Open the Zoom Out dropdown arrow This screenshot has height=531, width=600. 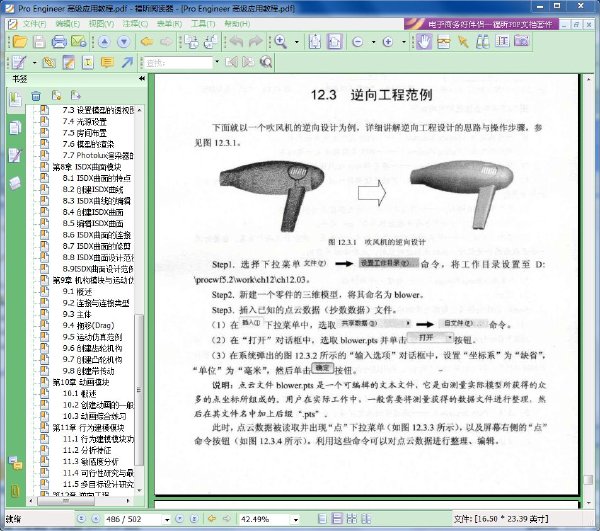pyautogui.click(x=373, y=42)
